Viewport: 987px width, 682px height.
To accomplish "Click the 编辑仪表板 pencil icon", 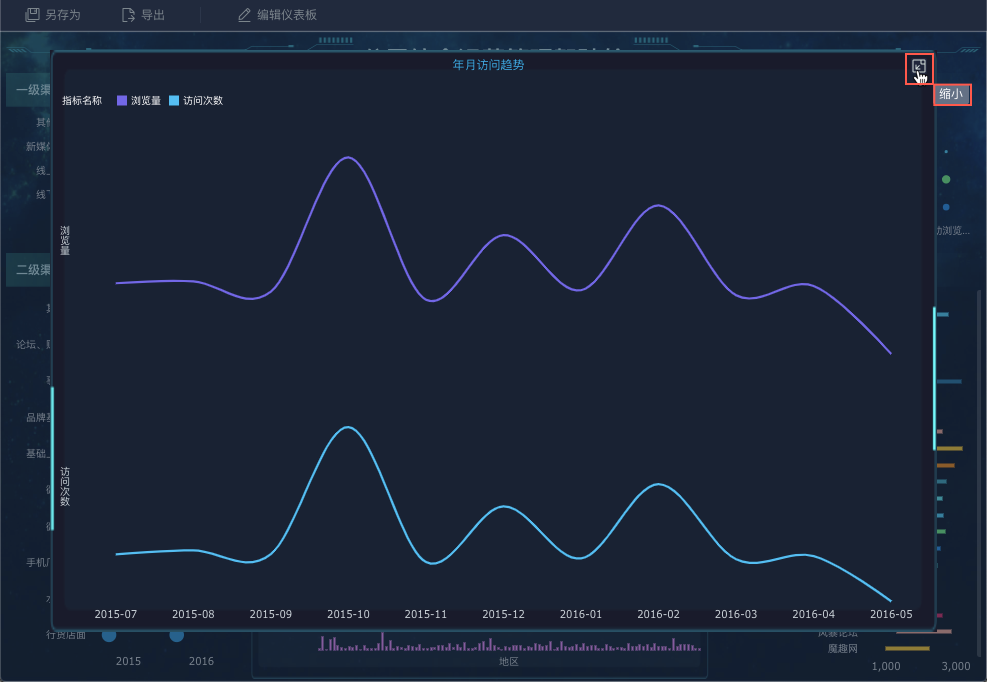I will coord(244,14).
